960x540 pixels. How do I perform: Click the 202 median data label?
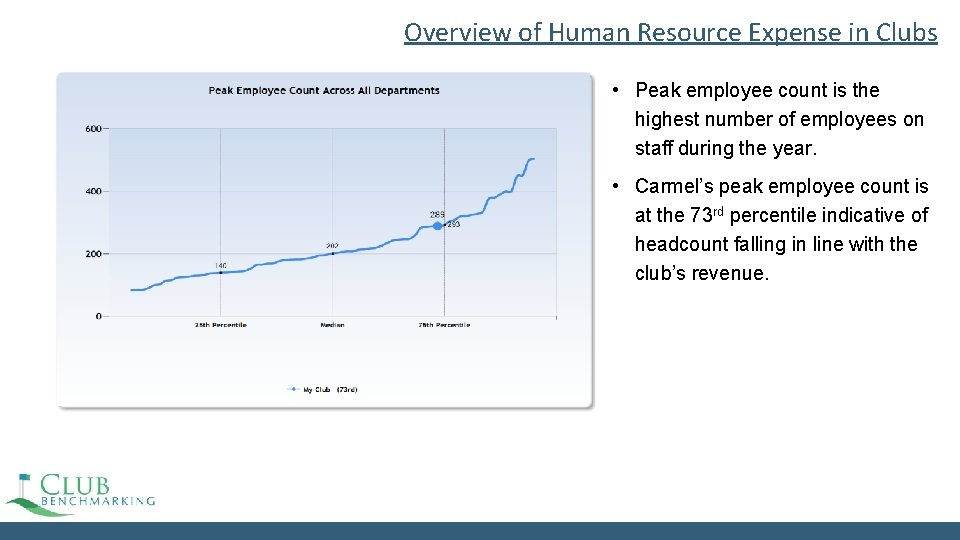pos(332,246)
